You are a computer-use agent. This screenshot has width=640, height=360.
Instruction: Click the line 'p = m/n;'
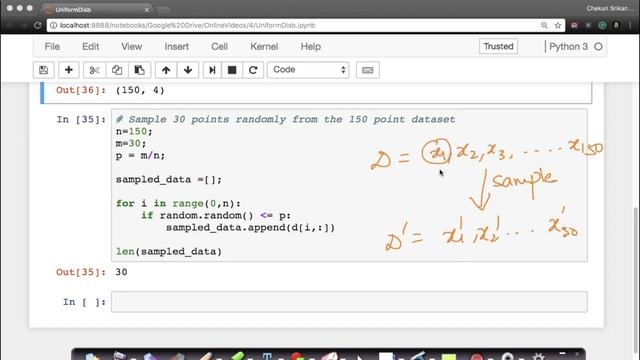140,156
